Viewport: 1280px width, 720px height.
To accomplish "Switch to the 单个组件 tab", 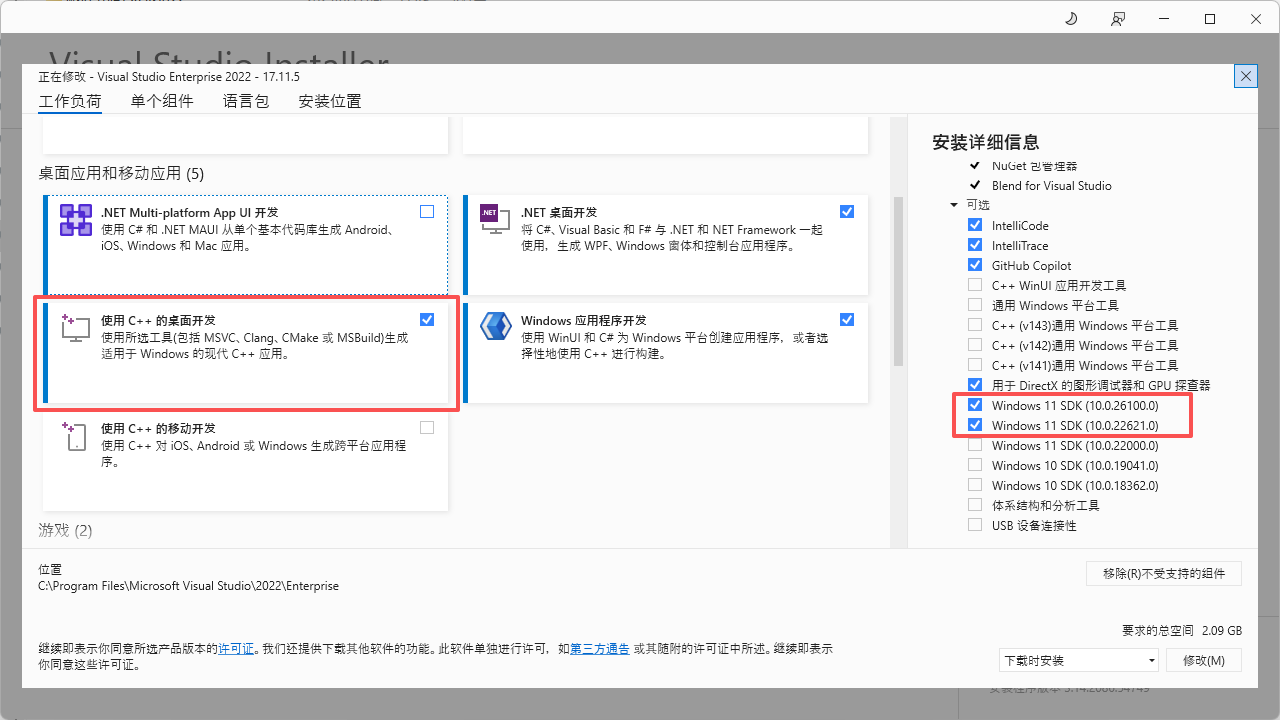I will point(162,101).
